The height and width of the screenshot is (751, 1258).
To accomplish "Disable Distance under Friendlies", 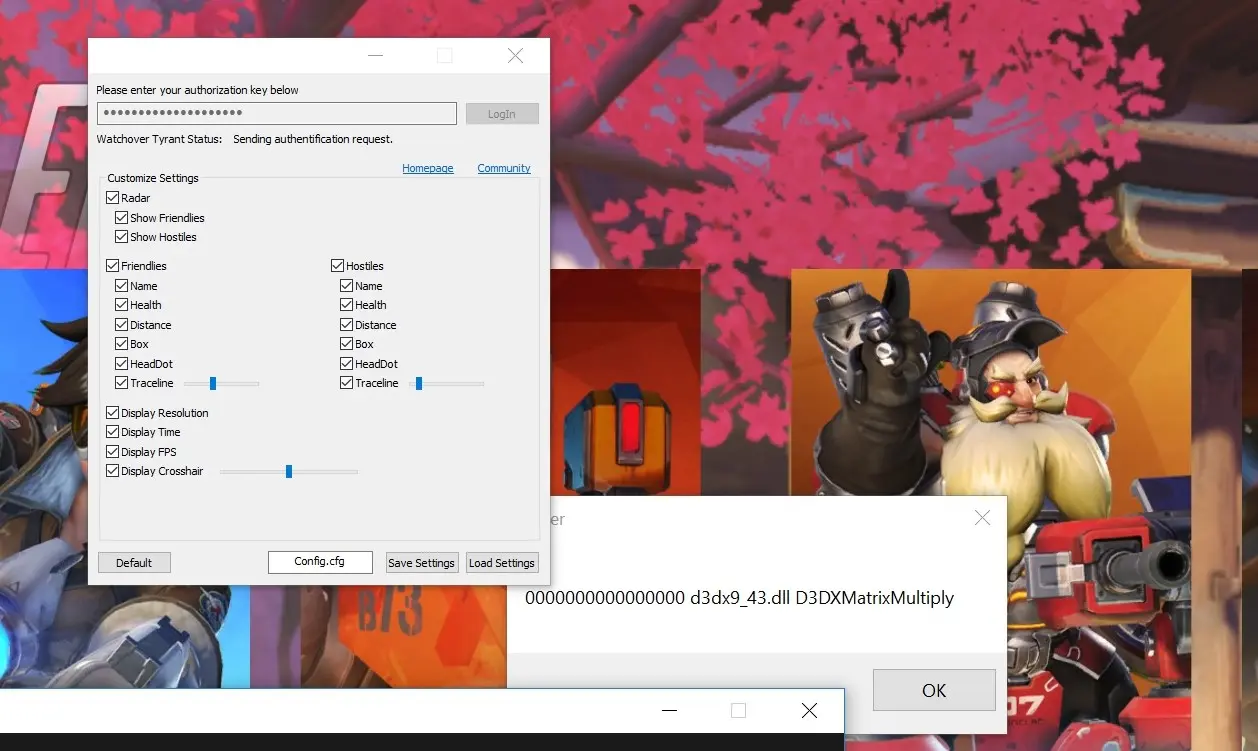I will click(x=121, y=325).
